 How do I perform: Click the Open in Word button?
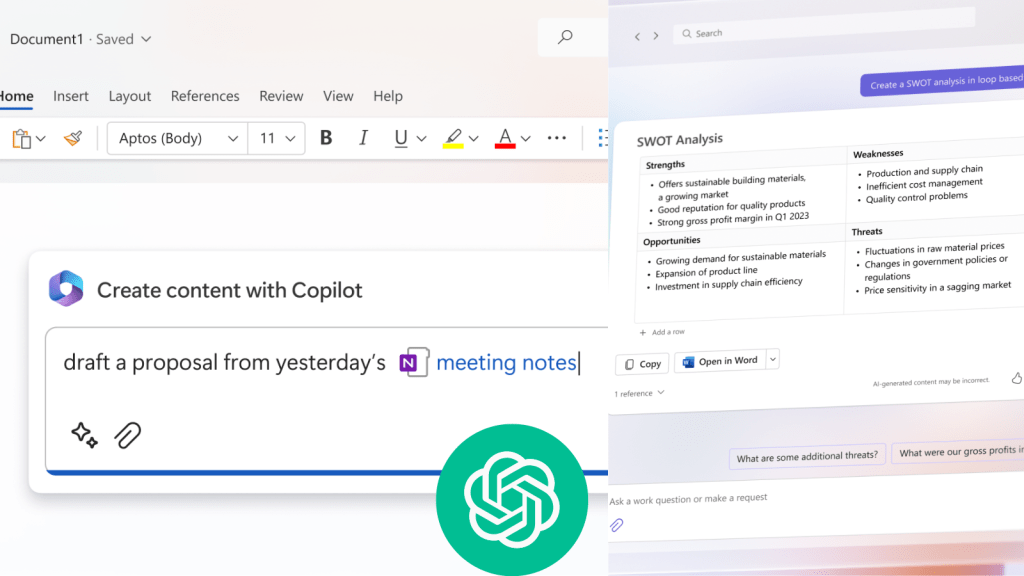point(720,361)
